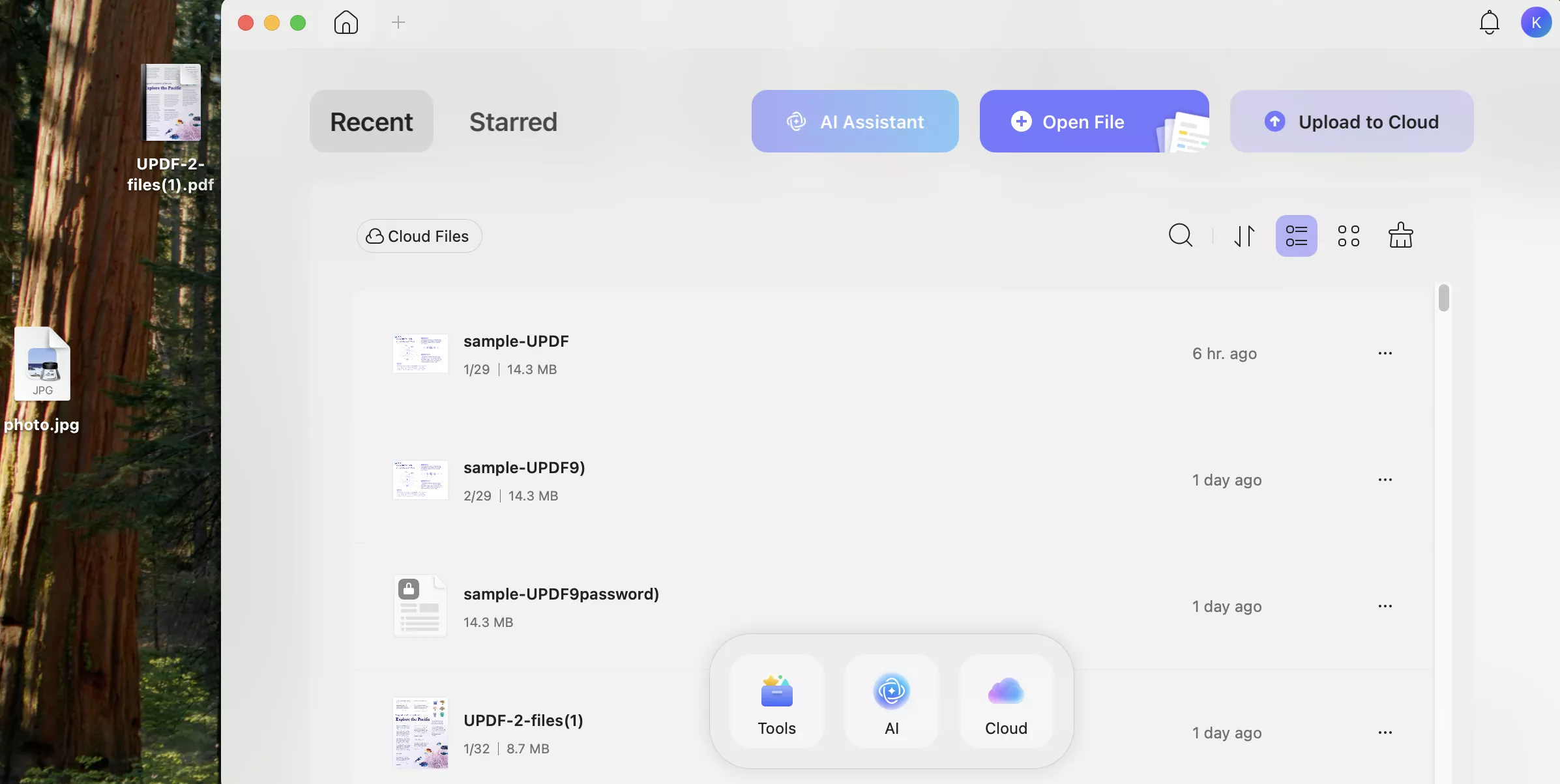1560x784 pixels.
Task: Open notifications bell icon
Action: tap(1489, 23)
